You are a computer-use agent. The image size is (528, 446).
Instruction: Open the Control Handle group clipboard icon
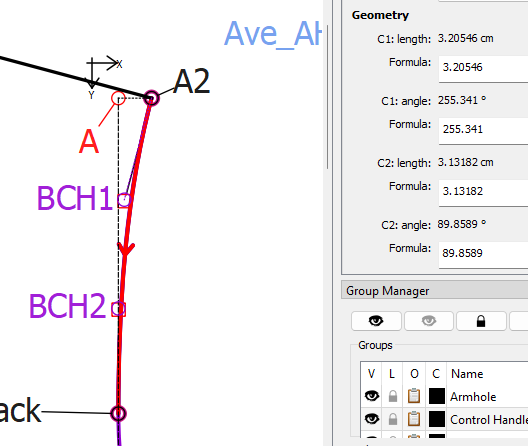414,419
